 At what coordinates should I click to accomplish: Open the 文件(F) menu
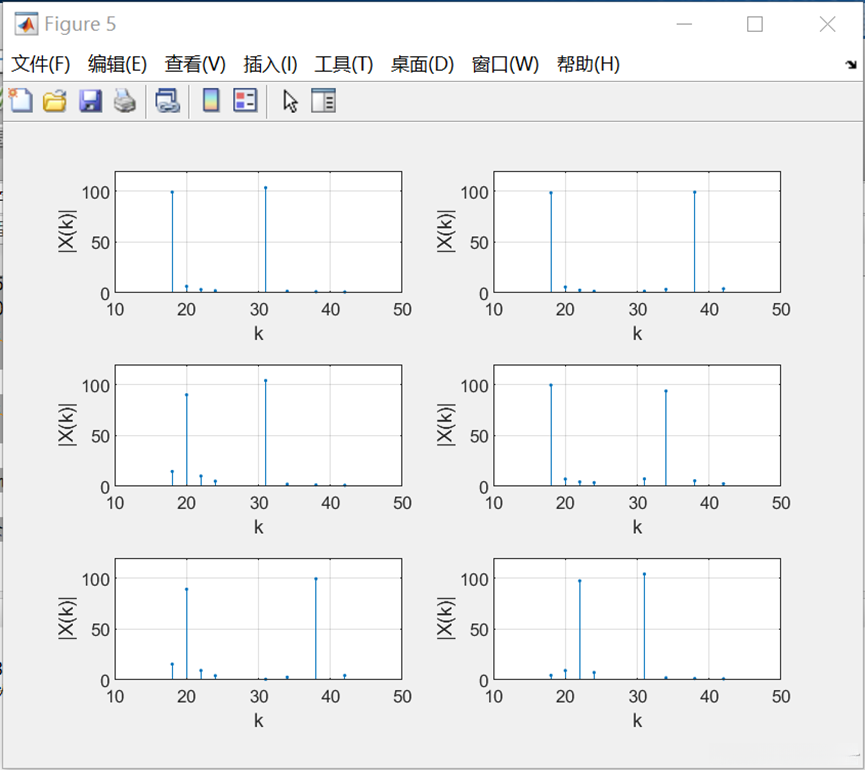point(41,64)
